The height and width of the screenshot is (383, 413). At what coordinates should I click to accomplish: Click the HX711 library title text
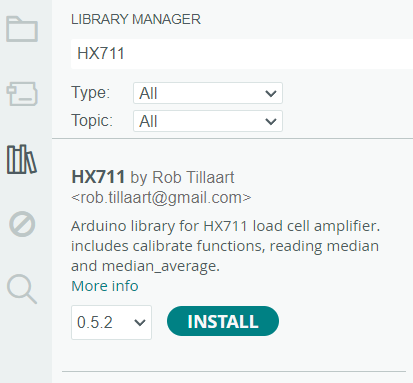click(98, 177)
